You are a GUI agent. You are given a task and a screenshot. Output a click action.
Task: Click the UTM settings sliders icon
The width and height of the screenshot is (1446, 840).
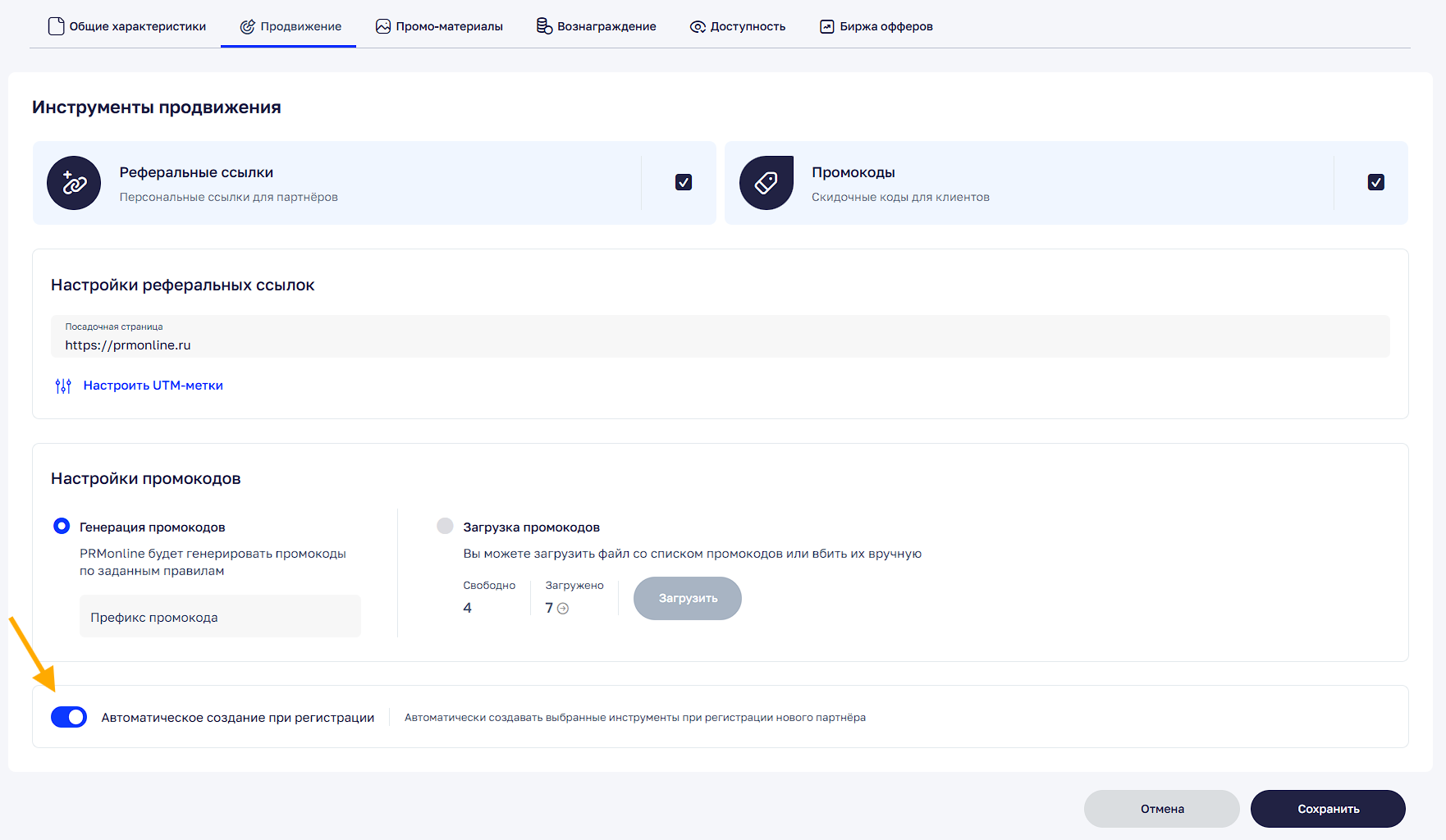point(63,386)
